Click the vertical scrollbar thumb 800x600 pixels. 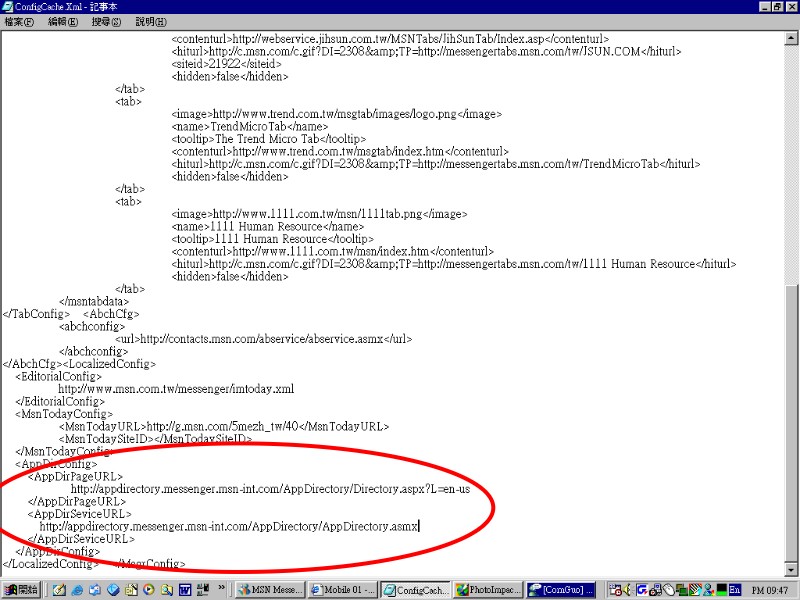click(791, 423)
